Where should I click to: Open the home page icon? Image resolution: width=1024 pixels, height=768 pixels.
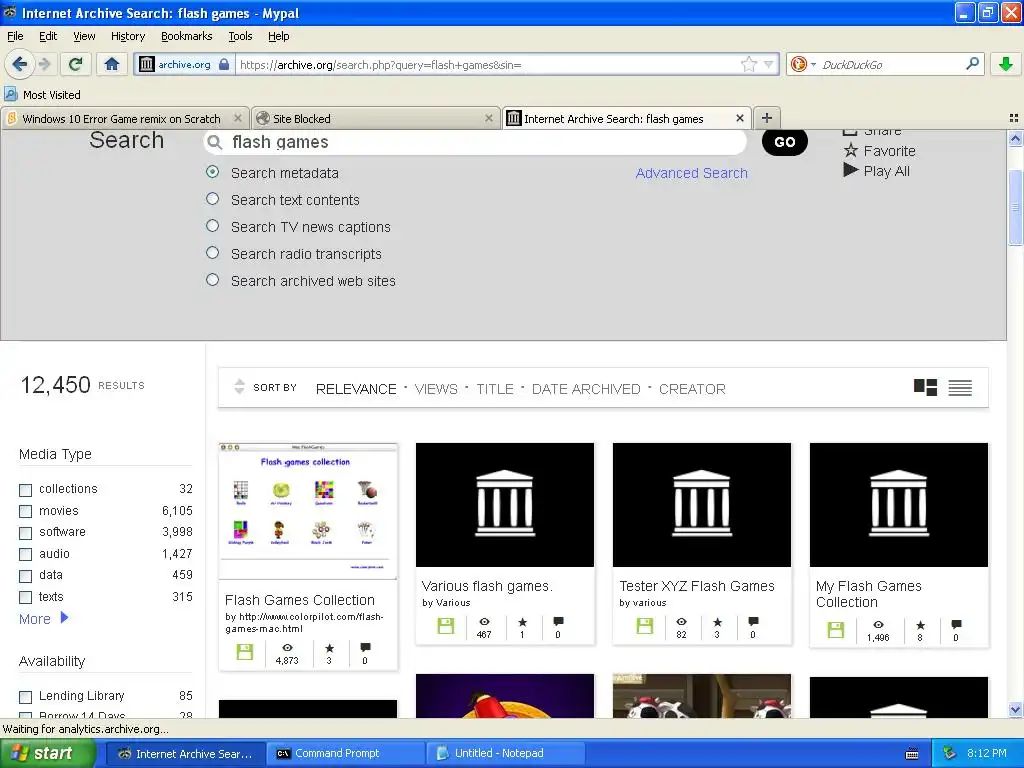pos(112,64)
